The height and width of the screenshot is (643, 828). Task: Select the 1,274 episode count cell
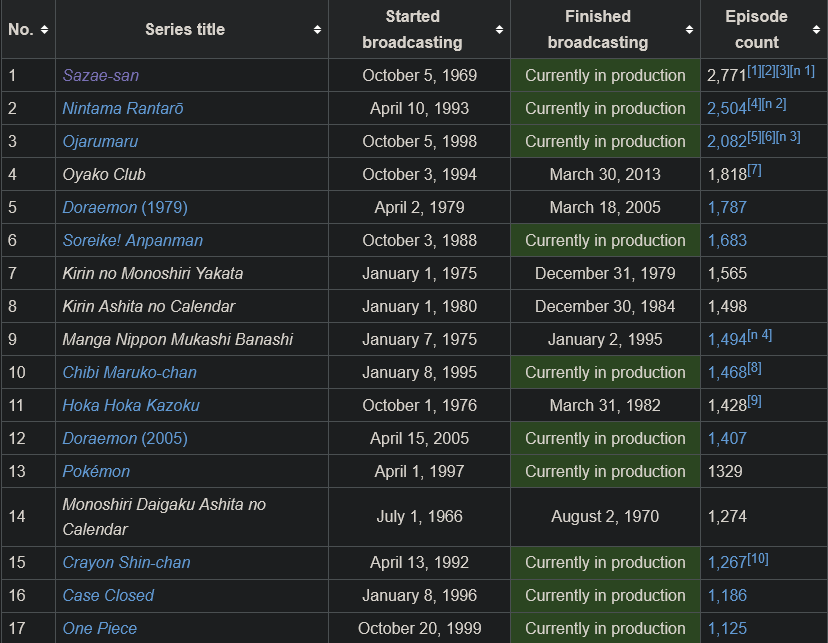[764, 517]
